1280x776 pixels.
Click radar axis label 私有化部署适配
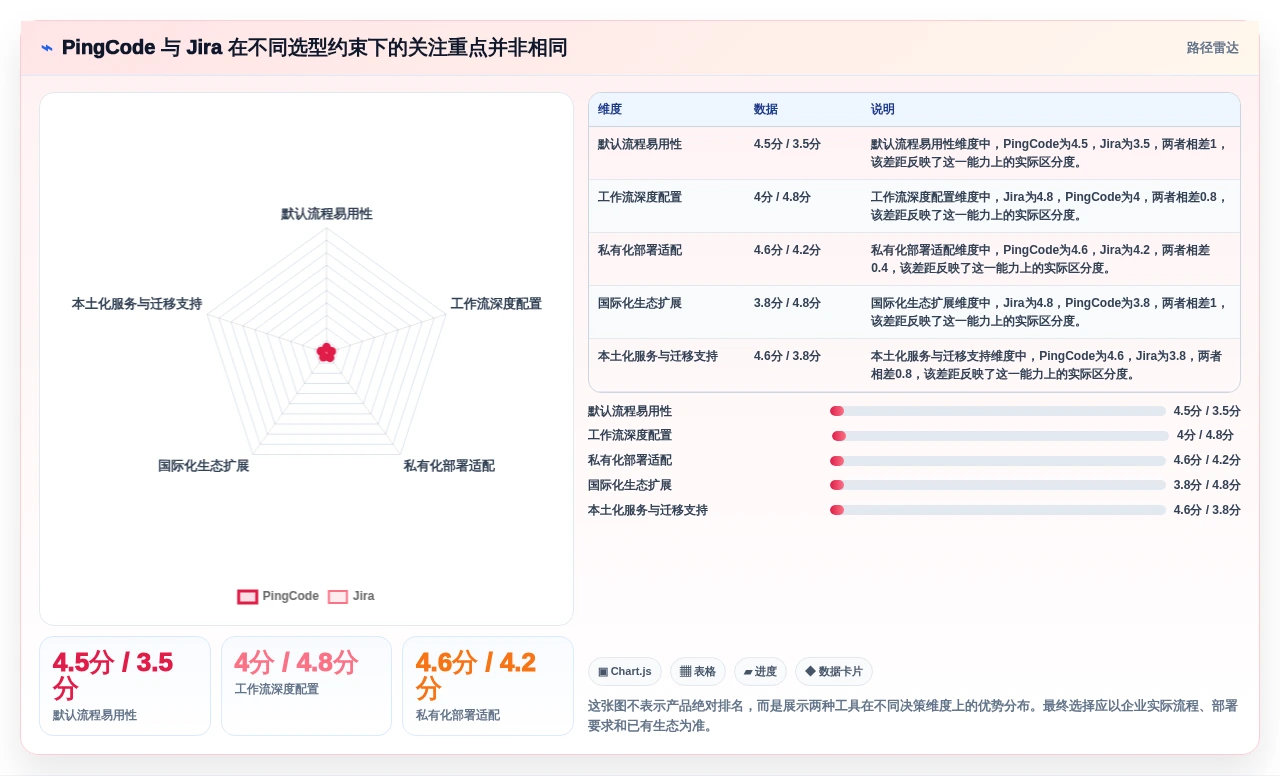coord(449,466)
